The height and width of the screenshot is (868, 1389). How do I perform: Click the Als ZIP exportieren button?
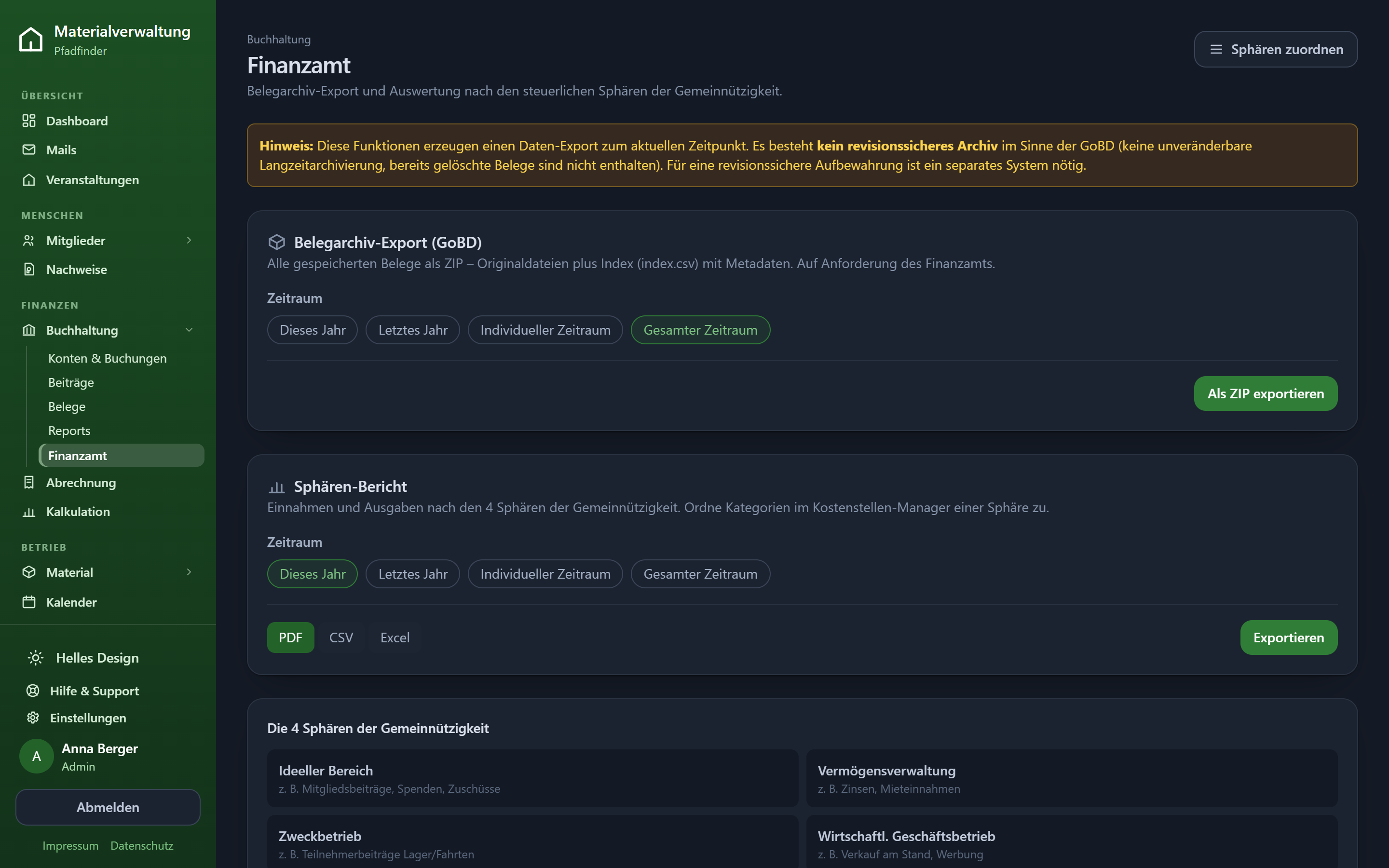tap(1266, 394)
